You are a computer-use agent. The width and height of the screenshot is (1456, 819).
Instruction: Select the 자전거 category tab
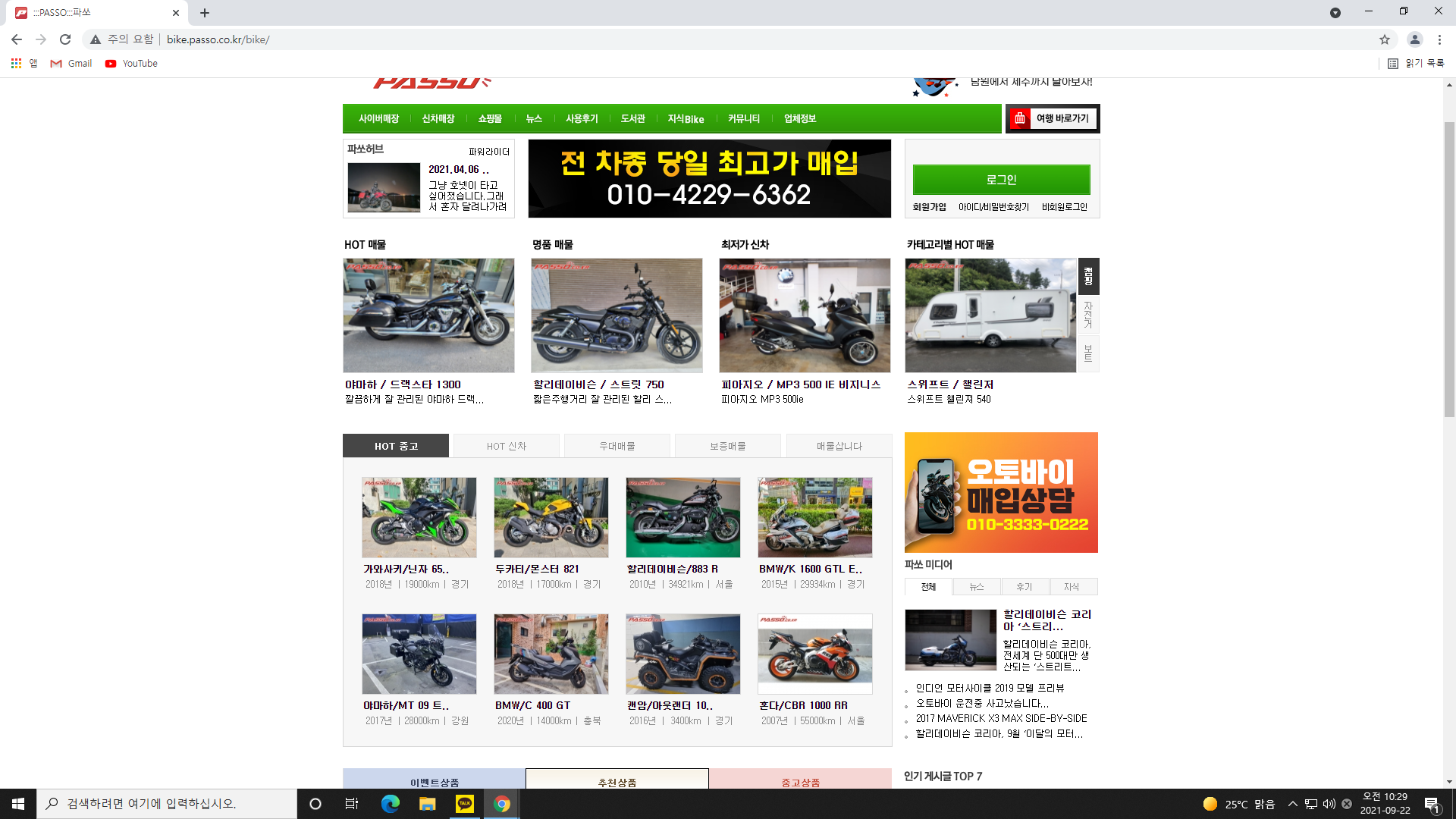coord(1088,315)
